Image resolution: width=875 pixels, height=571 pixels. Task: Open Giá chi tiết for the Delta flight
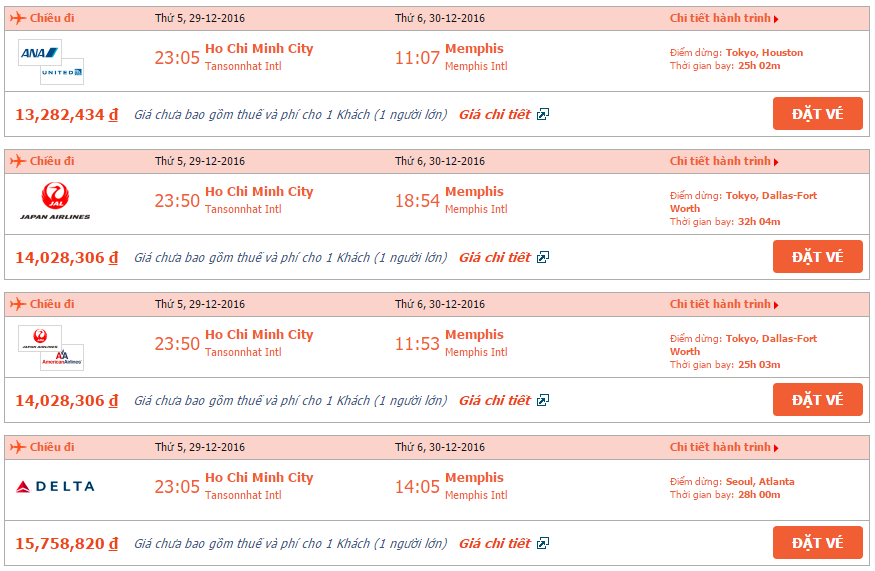pyautogui.click(x=494, y=543)
